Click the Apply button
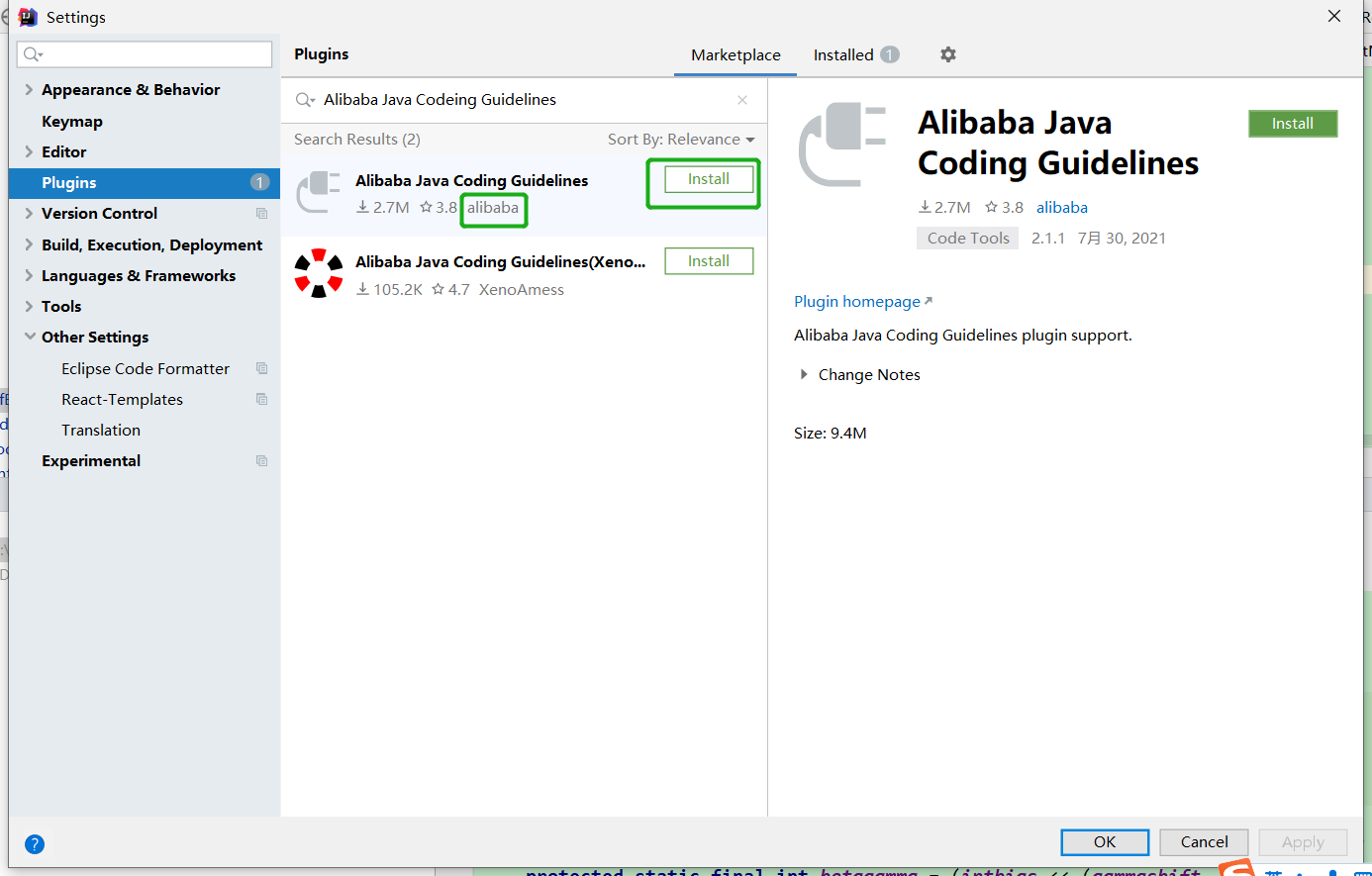Image resolution: width=1372 pixels, height=876 pixels. (x=1303, y=842)
